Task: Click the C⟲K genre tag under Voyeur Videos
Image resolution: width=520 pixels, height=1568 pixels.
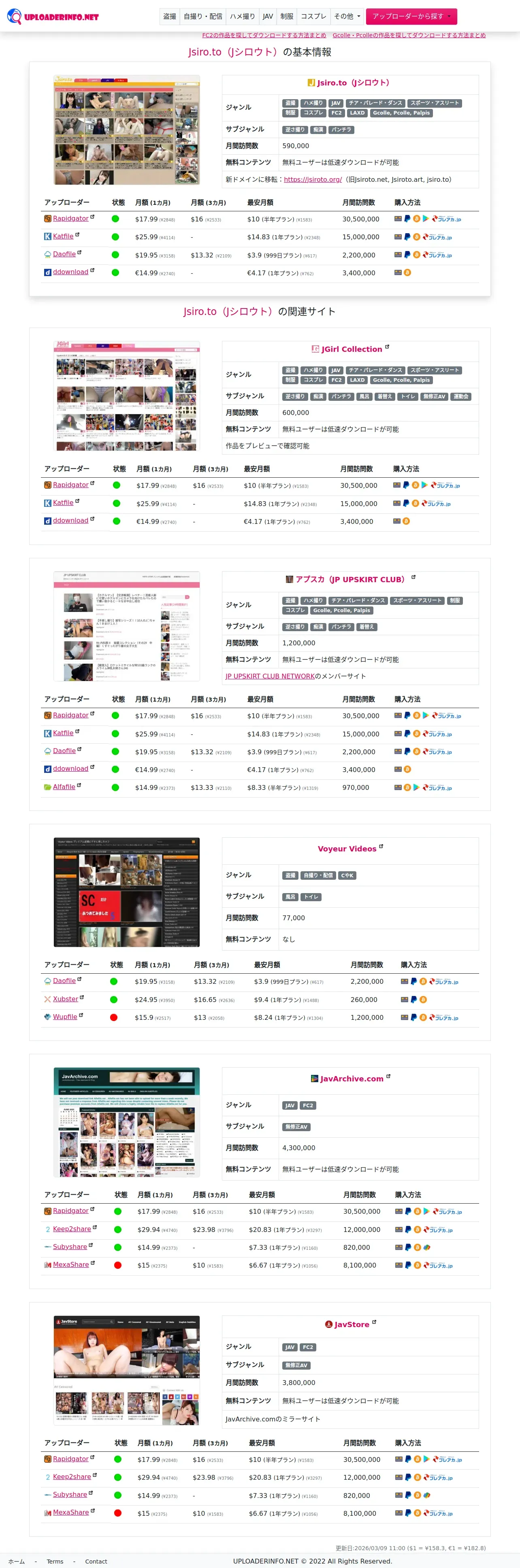Action: [x=347, y=875]
